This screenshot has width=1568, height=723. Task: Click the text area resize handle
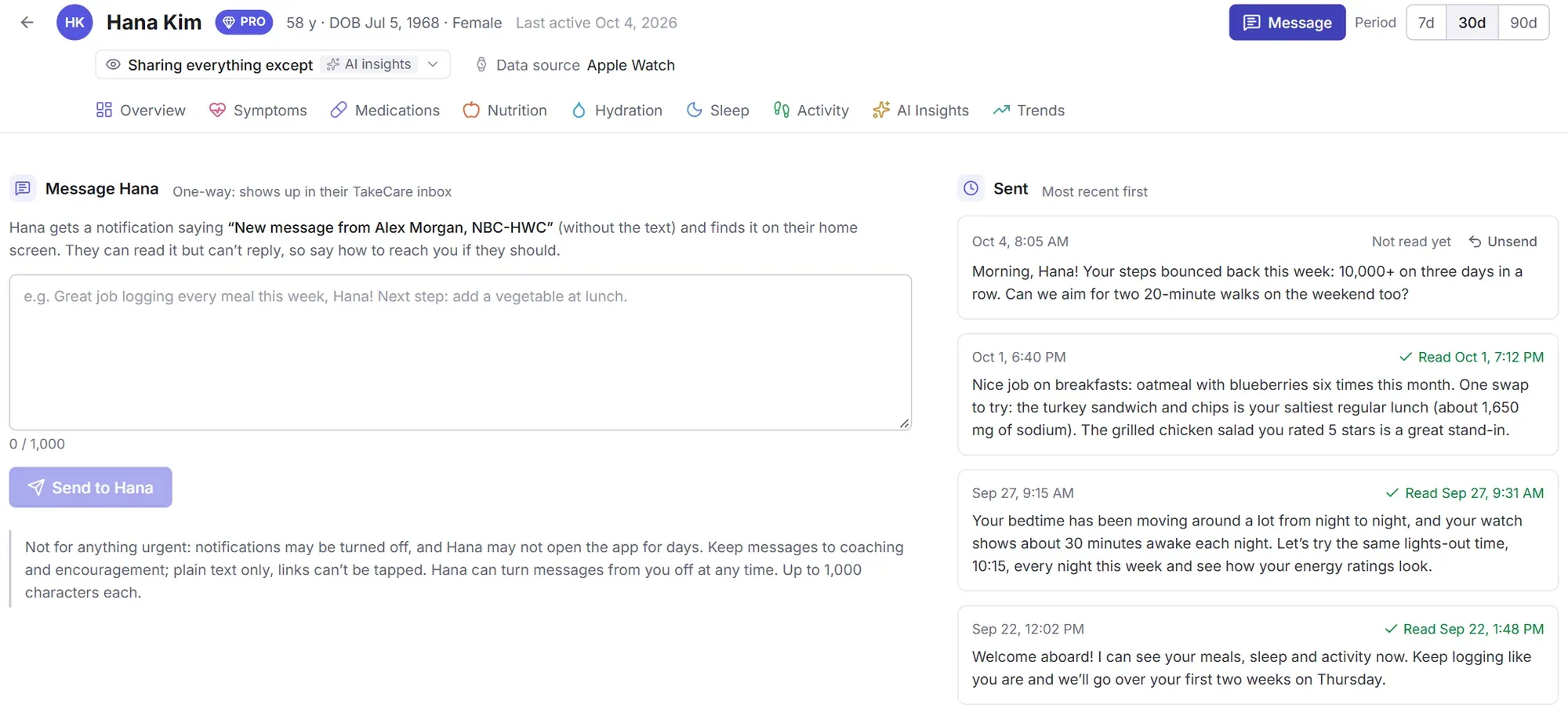(904, 423)
